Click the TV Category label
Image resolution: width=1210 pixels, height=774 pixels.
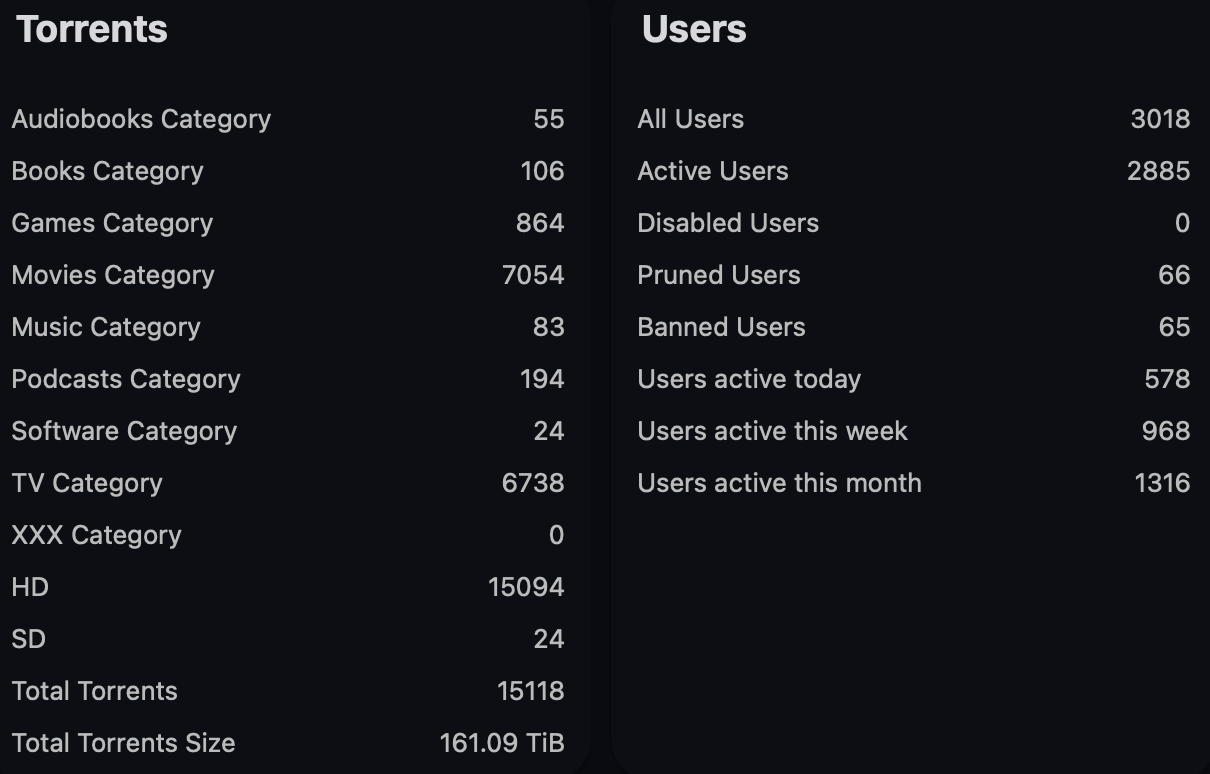click(87, 483)
